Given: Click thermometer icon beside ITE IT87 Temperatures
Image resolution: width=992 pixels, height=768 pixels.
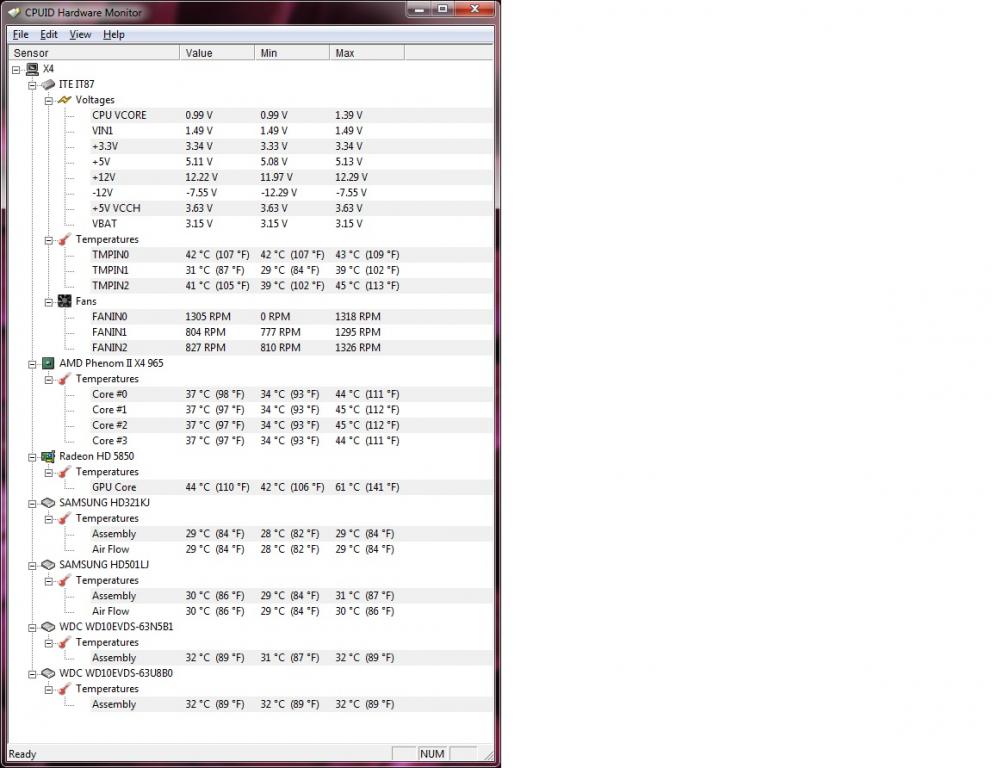Looking at the screenshot, I should [65, 239].
